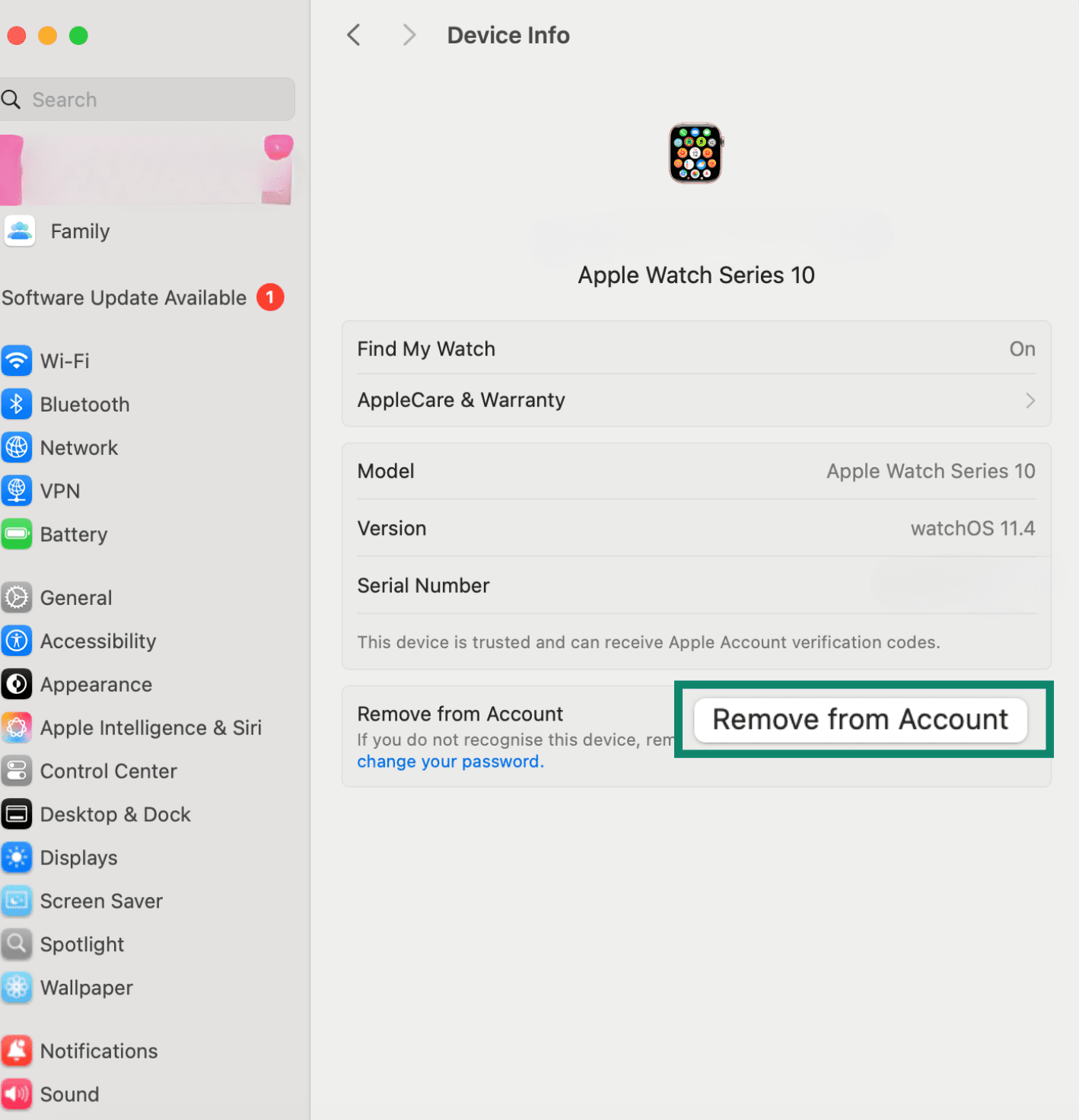Open the Family settings section

(x=80, y=231)
